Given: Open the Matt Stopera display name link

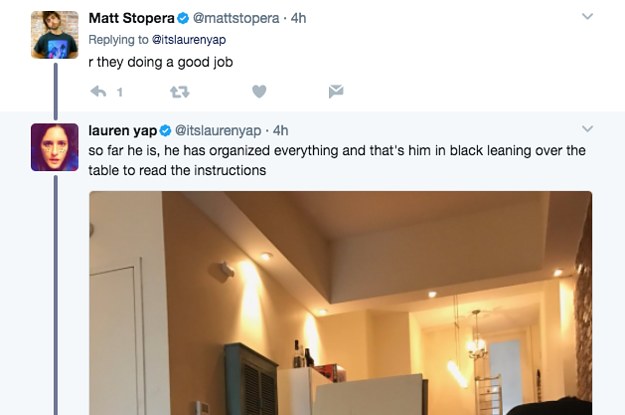Looking at the screenshot, I should coord(132,18).
